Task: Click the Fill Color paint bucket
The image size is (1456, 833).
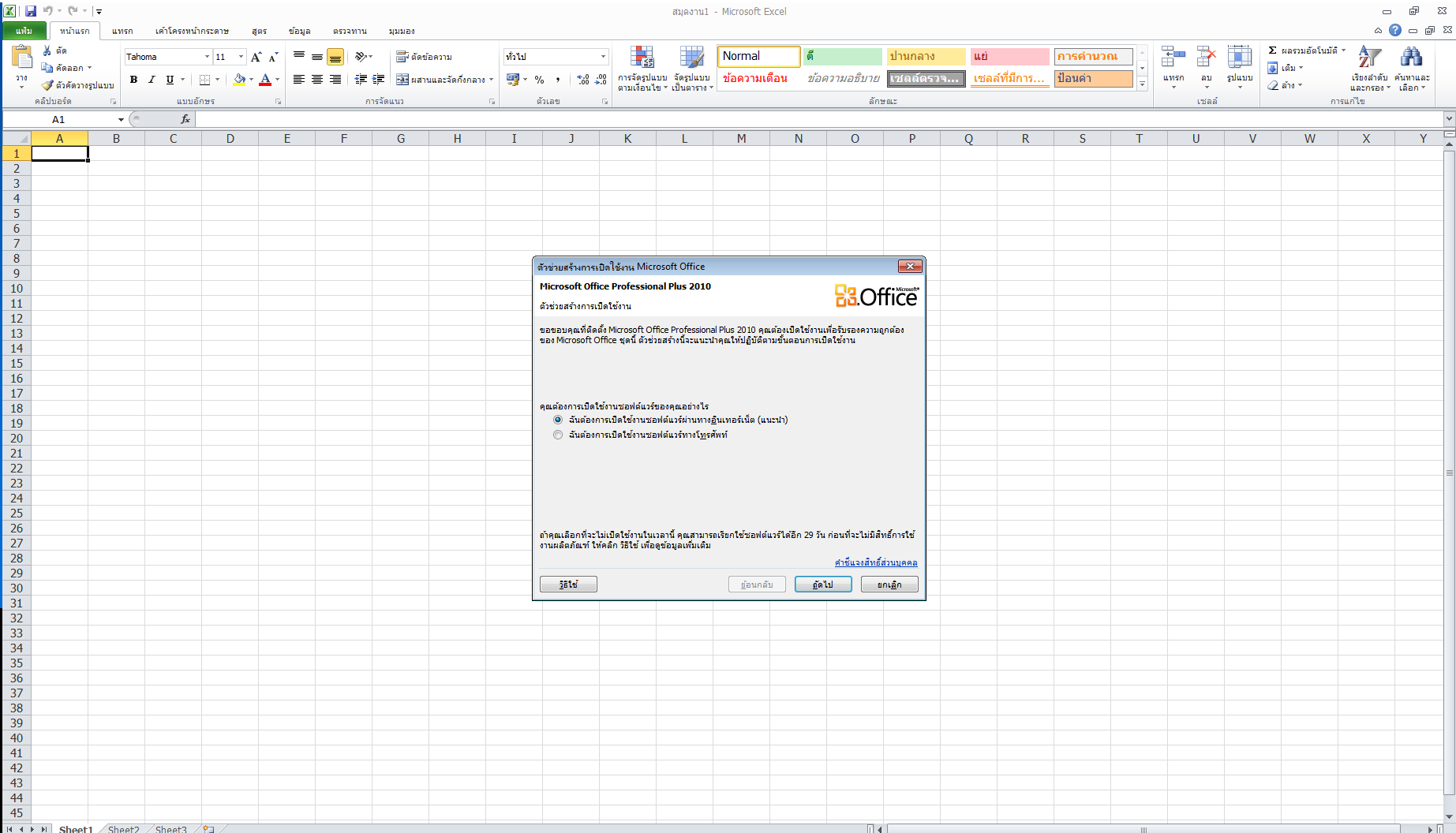Action: 239,80
